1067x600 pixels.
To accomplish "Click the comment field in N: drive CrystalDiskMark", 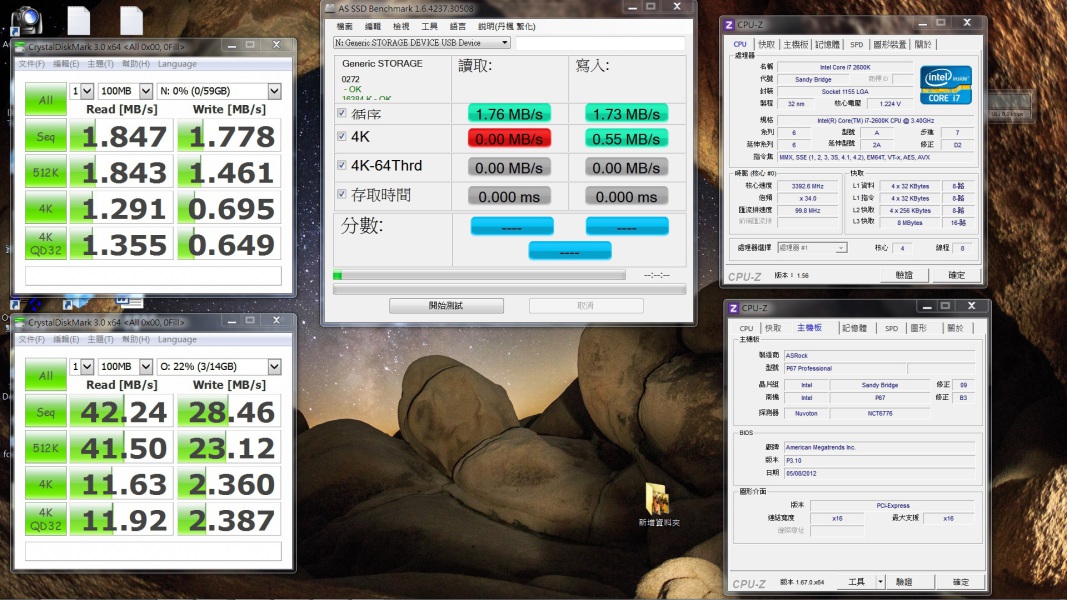I will click(153, 276).
